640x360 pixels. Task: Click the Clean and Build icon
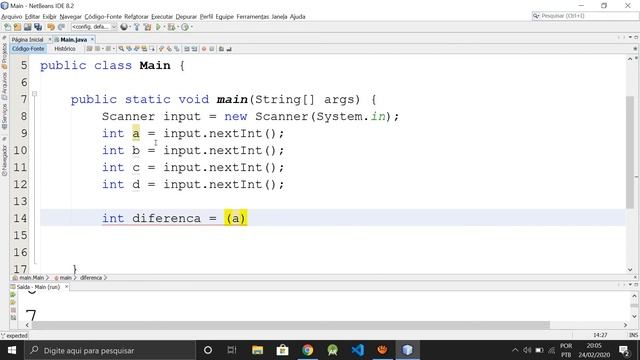pos(147,27)
